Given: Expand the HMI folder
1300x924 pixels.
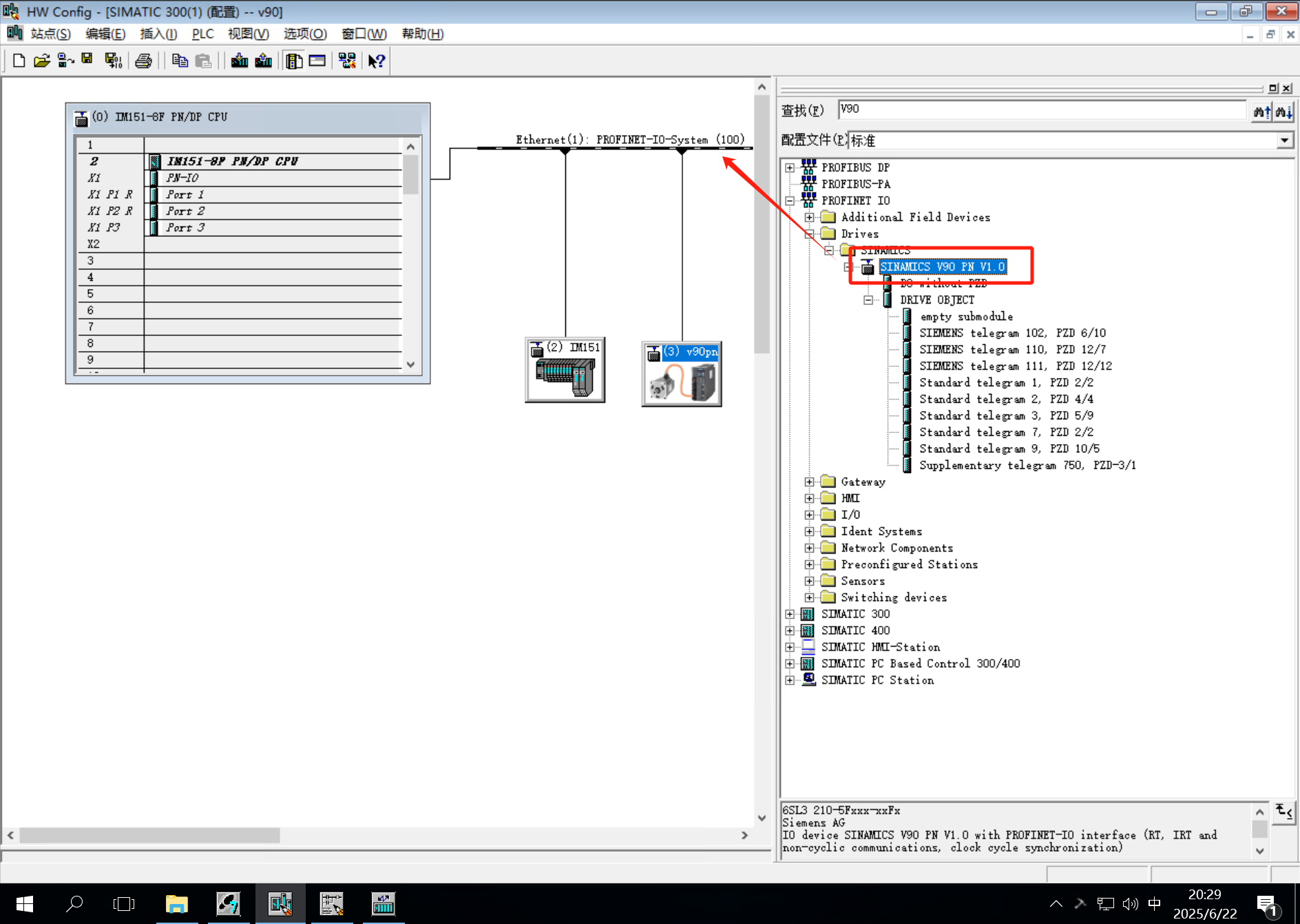Looking at the screenshot, I should (x=809, y=498).
